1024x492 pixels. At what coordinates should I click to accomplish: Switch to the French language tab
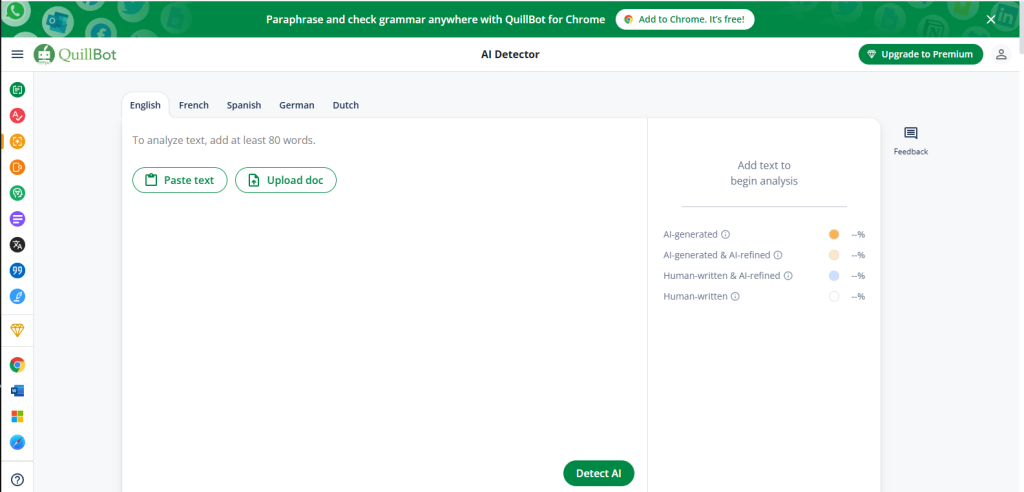coord(193,105)
